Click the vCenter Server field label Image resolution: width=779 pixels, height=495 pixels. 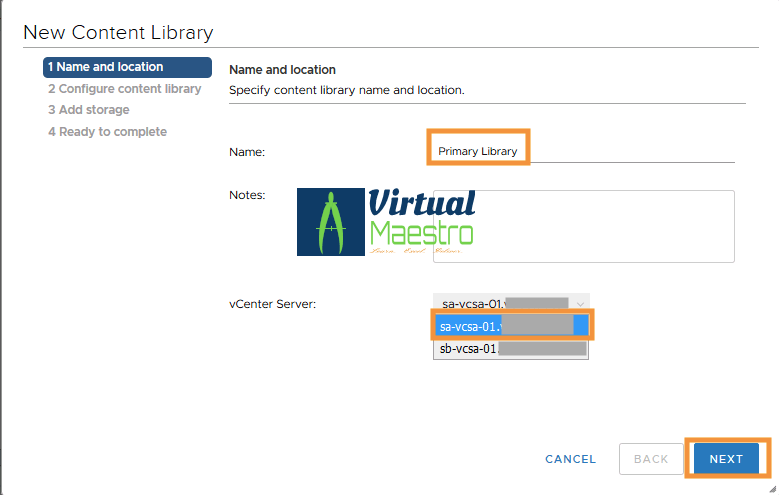coord(272,304)
